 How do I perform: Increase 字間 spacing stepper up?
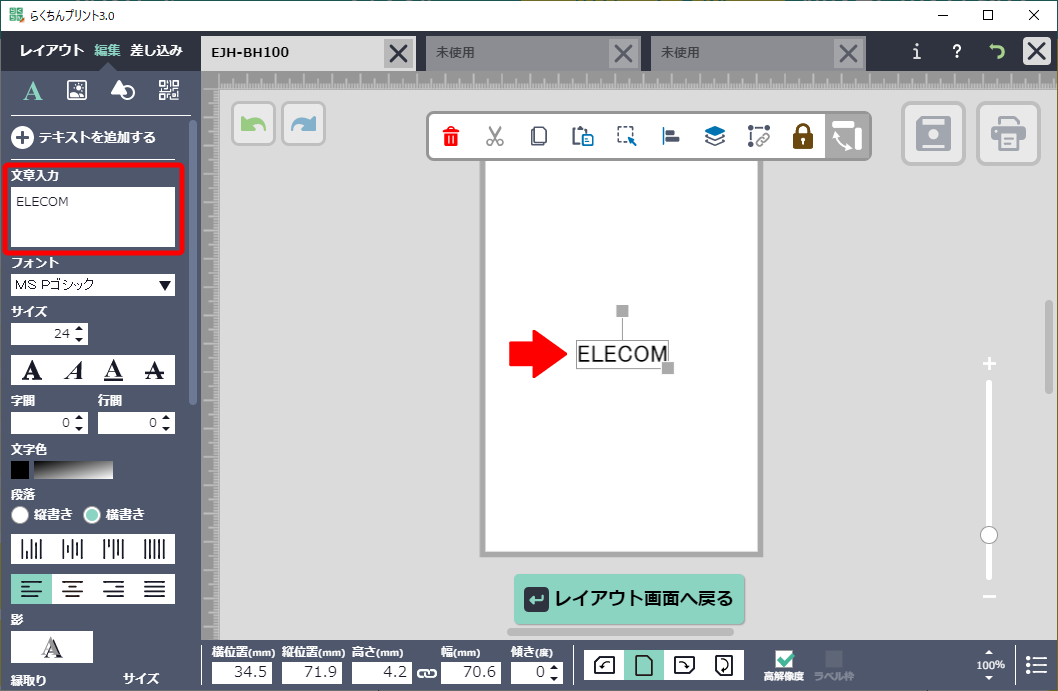click(x=80, y=418)
